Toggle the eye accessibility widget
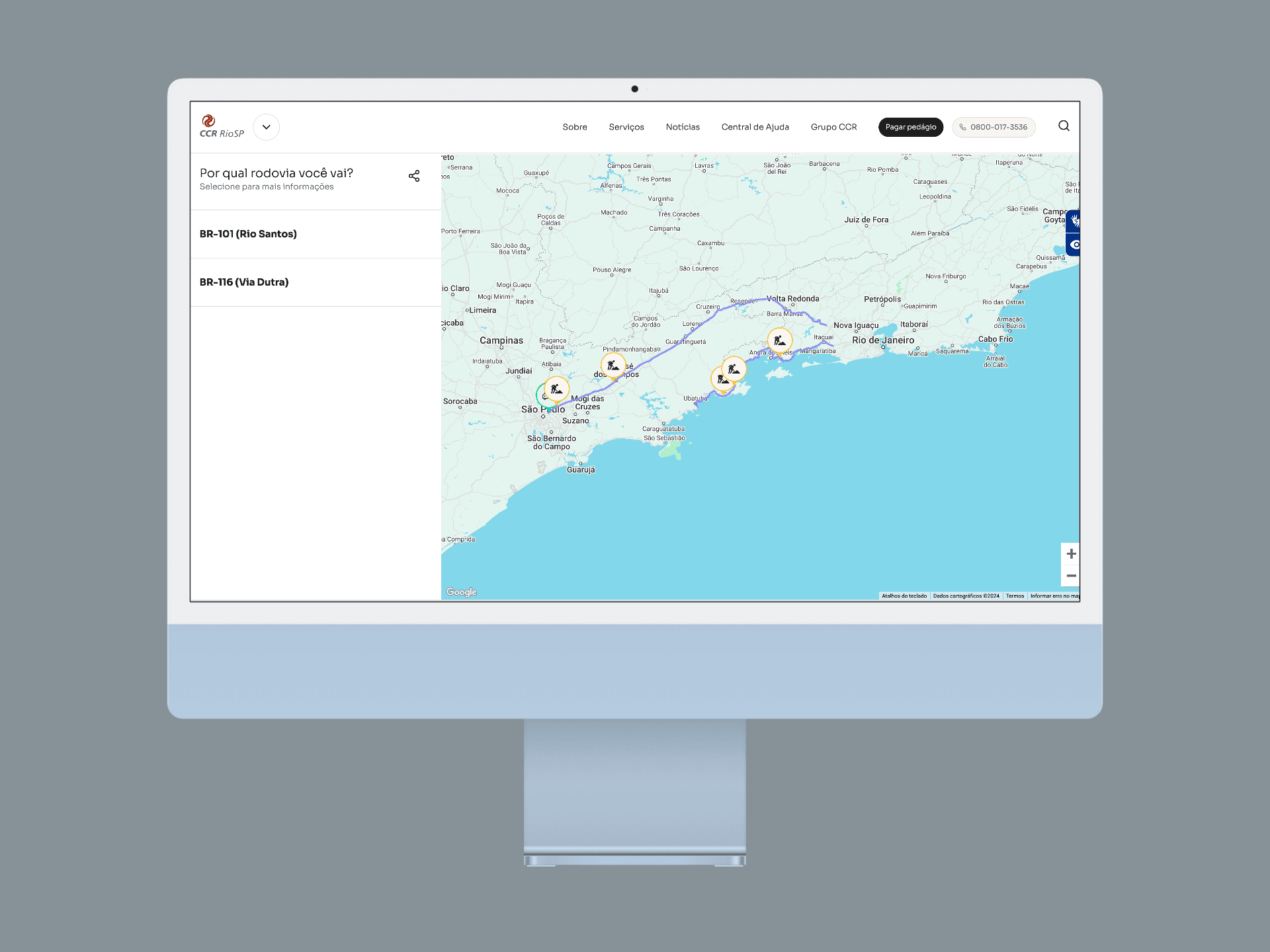The image size is (1270, 952). tap(1074, 245)
